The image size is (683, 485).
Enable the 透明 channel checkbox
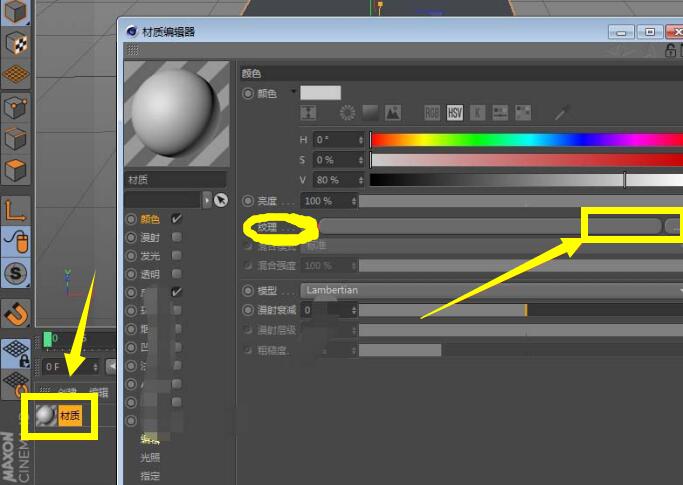coord(176,273)
